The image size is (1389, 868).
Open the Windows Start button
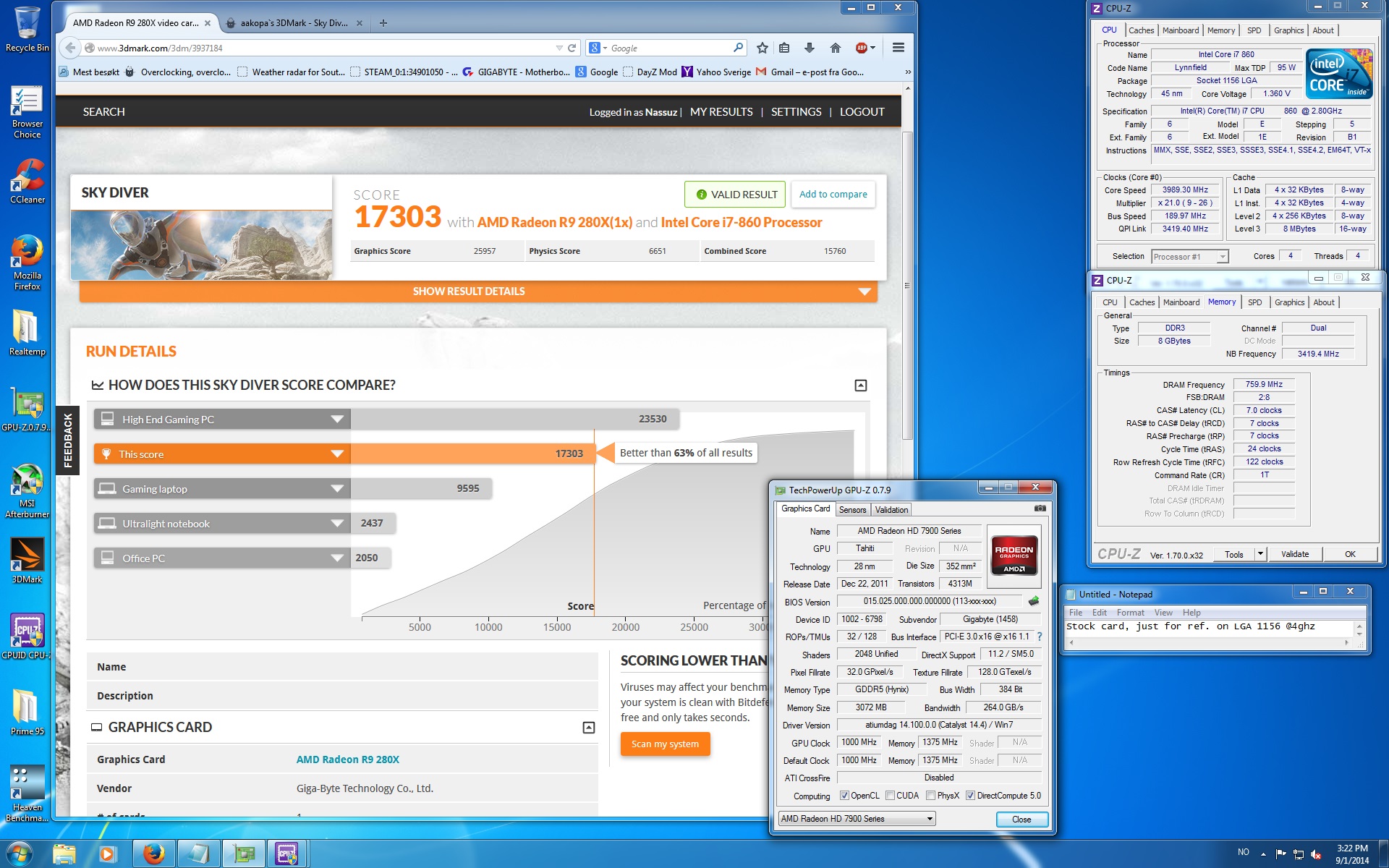click(x=19, y=854)
